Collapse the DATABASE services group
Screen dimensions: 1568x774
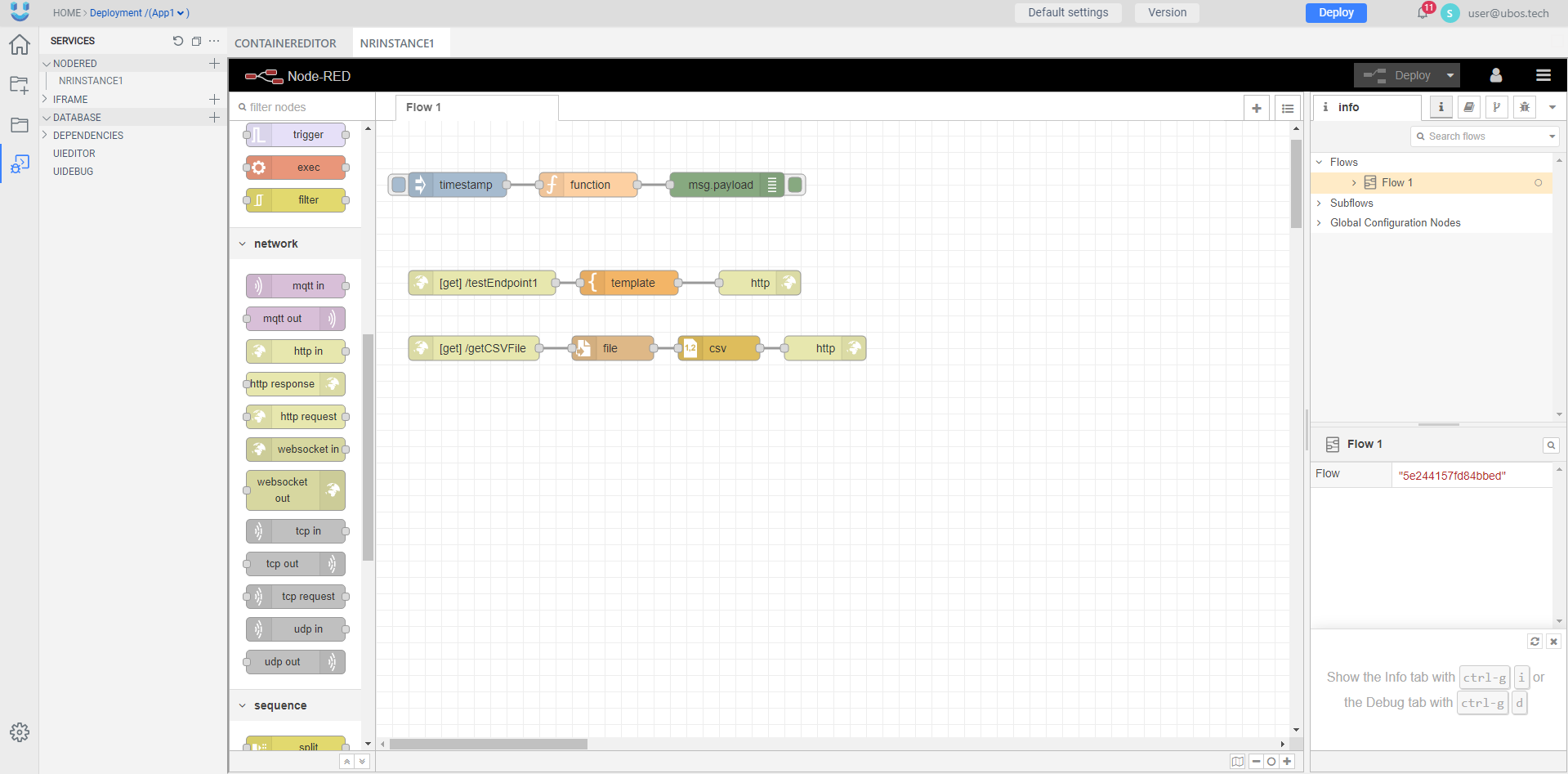pos(47,118)
